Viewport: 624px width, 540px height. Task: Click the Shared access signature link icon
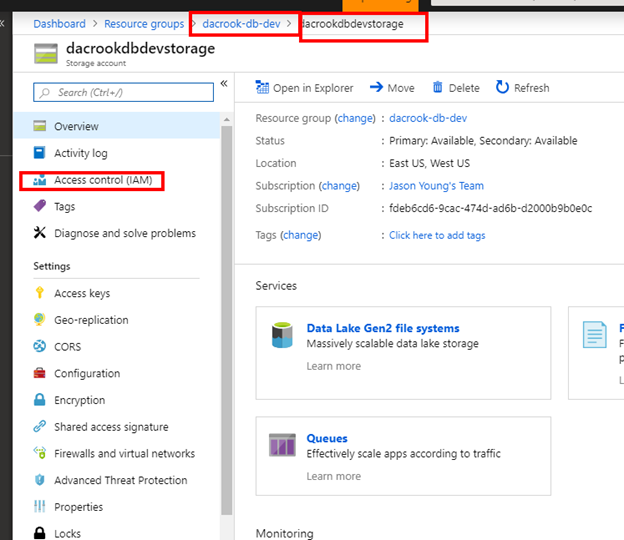tap(39, 426)
